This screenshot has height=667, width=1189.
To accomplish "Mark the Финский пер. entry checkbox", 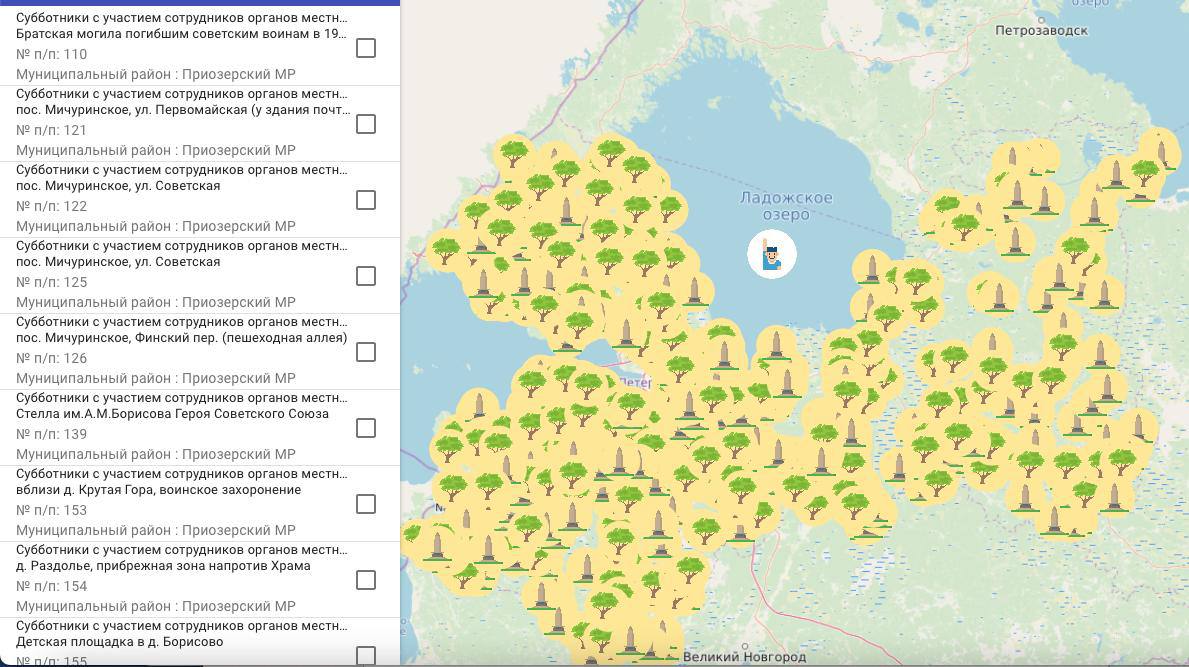I will pos(366,352).
